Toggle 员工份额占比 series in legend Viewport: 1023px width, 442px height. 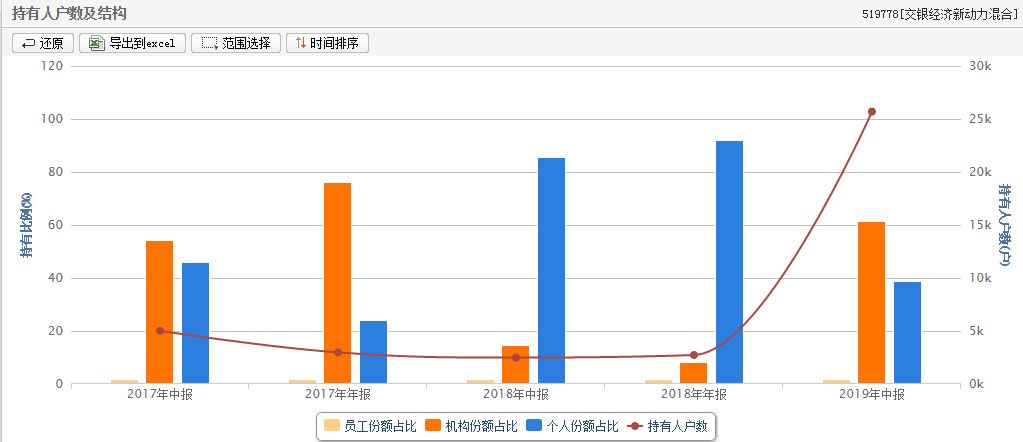coord(332,426)
